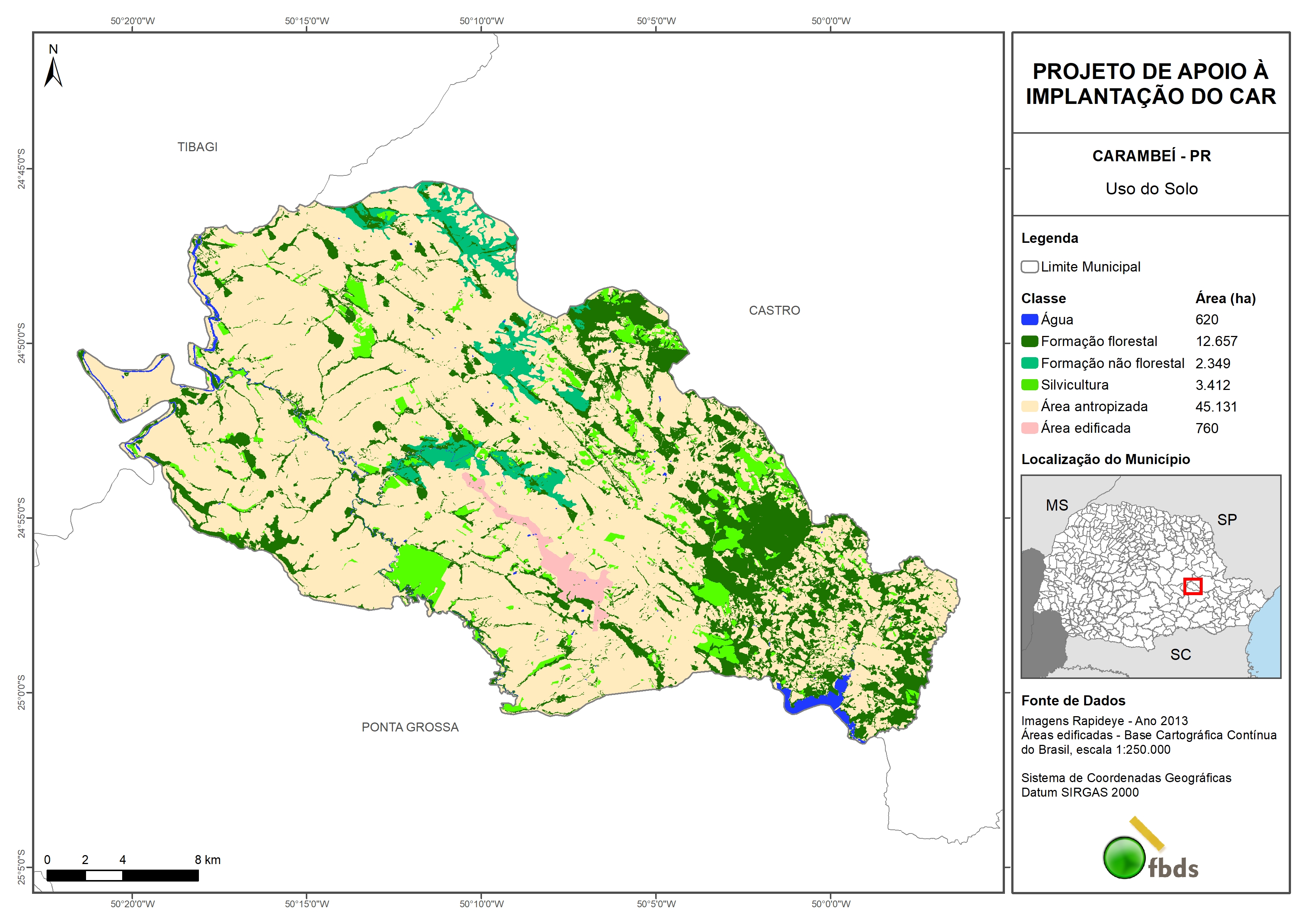Image resolution: width=1307 pixels, height=924 pixels.
Task: Click the TIBAGI municipality label
Action: click(x=197, y=147)
